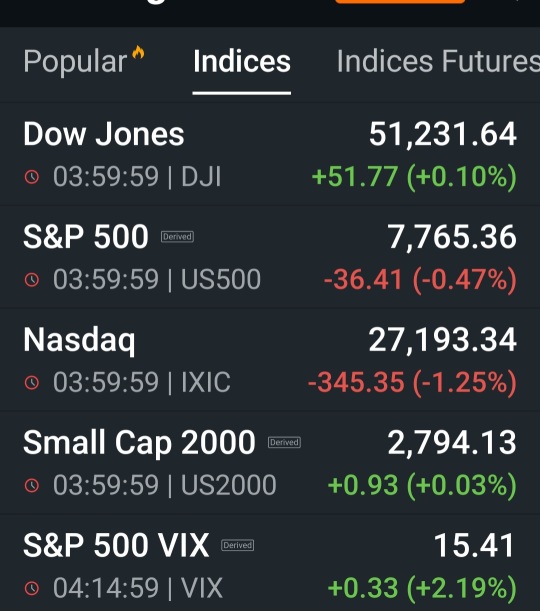Click the S&P 500 price 7,765.36
Viewport: 540px width, 611px height.
(452, 237)
